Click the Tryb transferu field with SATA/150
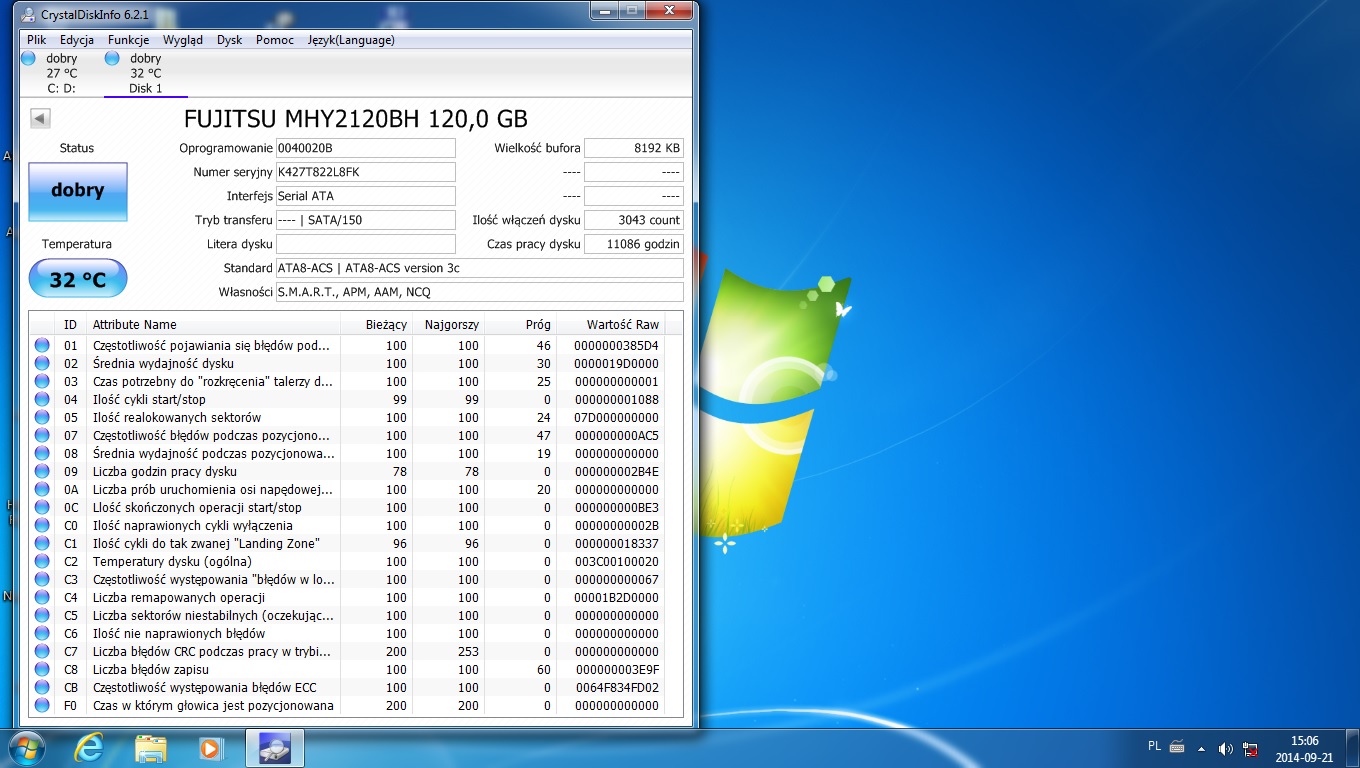1360x768 pixels. tap(365, 220)
